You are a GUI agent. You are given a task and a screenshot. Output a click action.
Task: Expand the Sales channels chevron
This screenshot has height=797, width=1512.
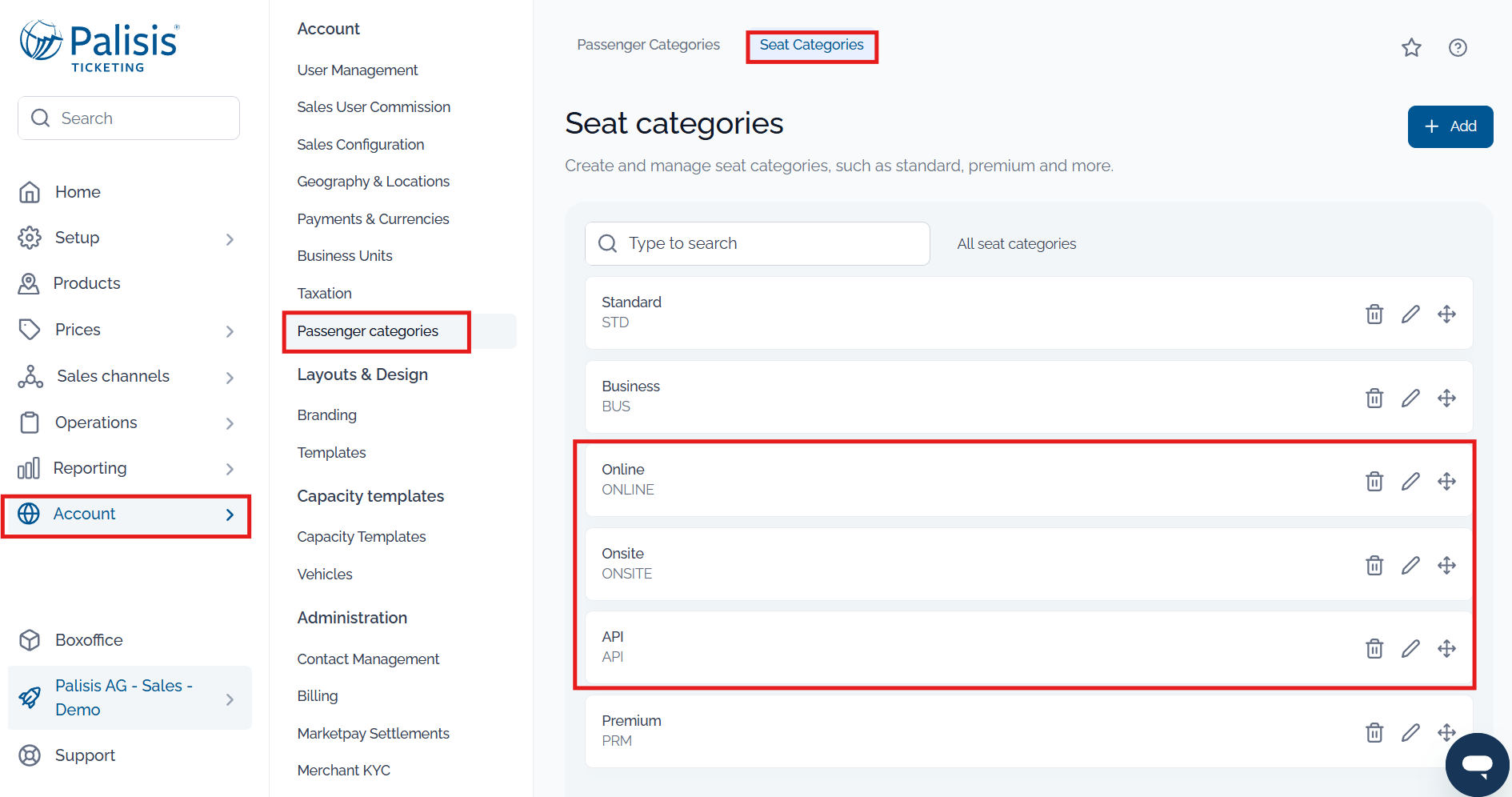(230, 378)
